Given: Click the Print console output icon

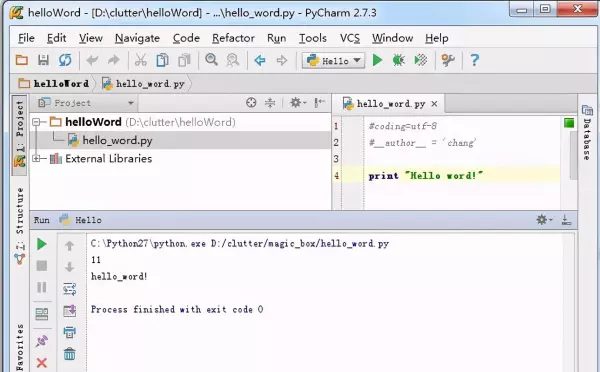Looking at the screenshot, I should pos(69,332).
